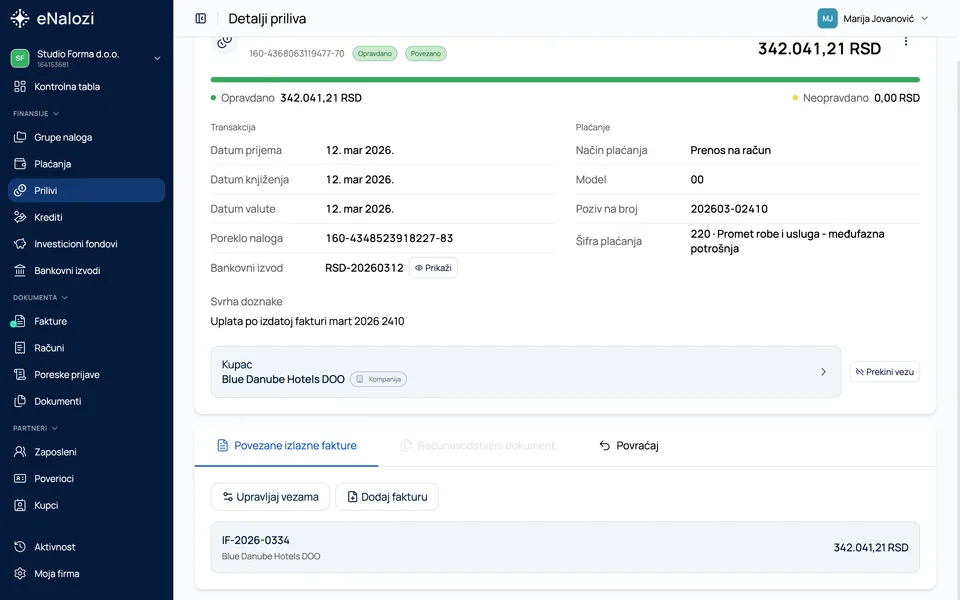
Task: Select Krediti icon in sidebar
Action: click(x=20, y=217)
